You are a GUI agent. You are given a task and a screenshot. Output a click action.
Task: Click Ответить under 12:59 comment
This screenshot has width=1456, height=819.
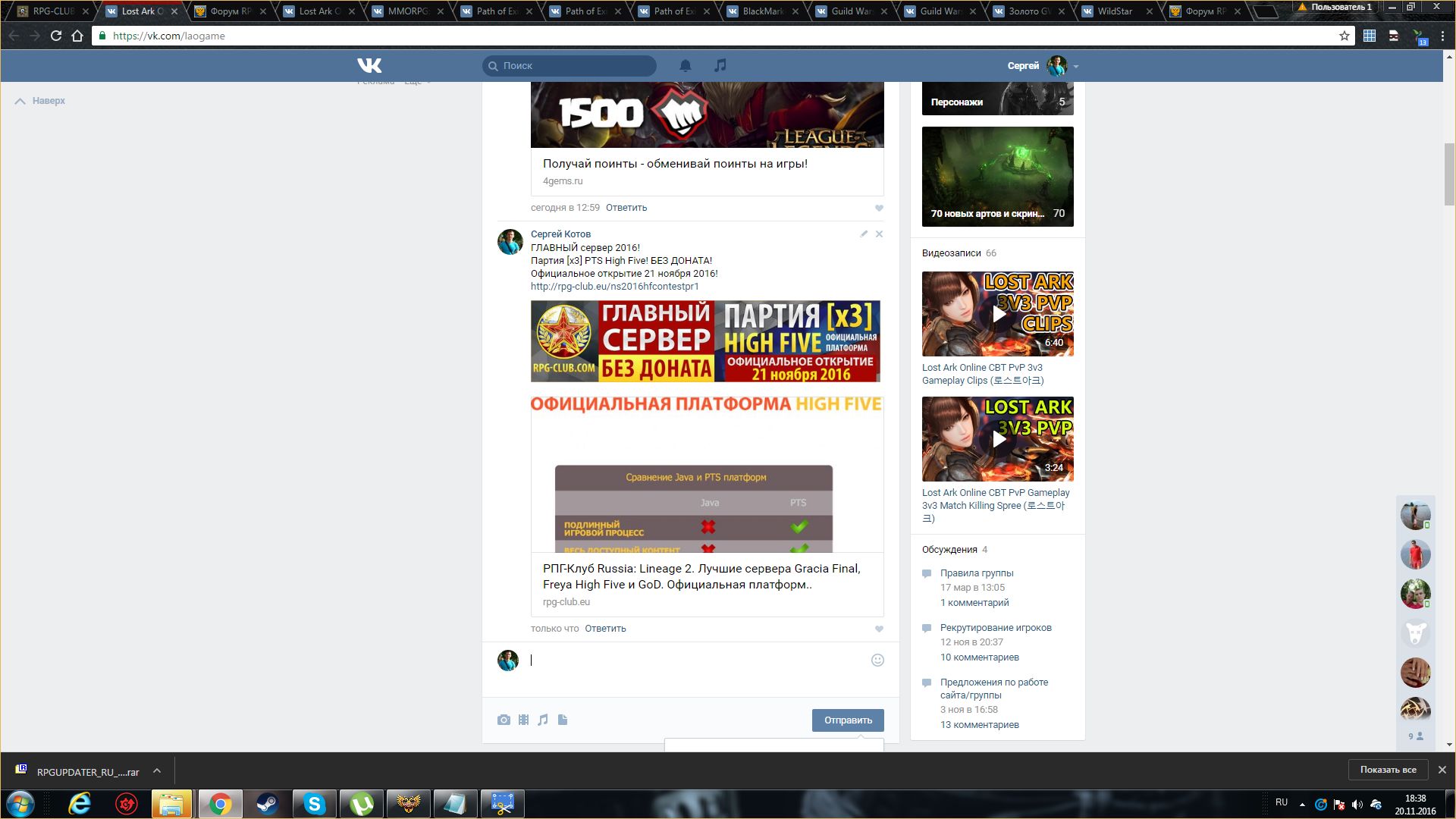tap(626, 208)
